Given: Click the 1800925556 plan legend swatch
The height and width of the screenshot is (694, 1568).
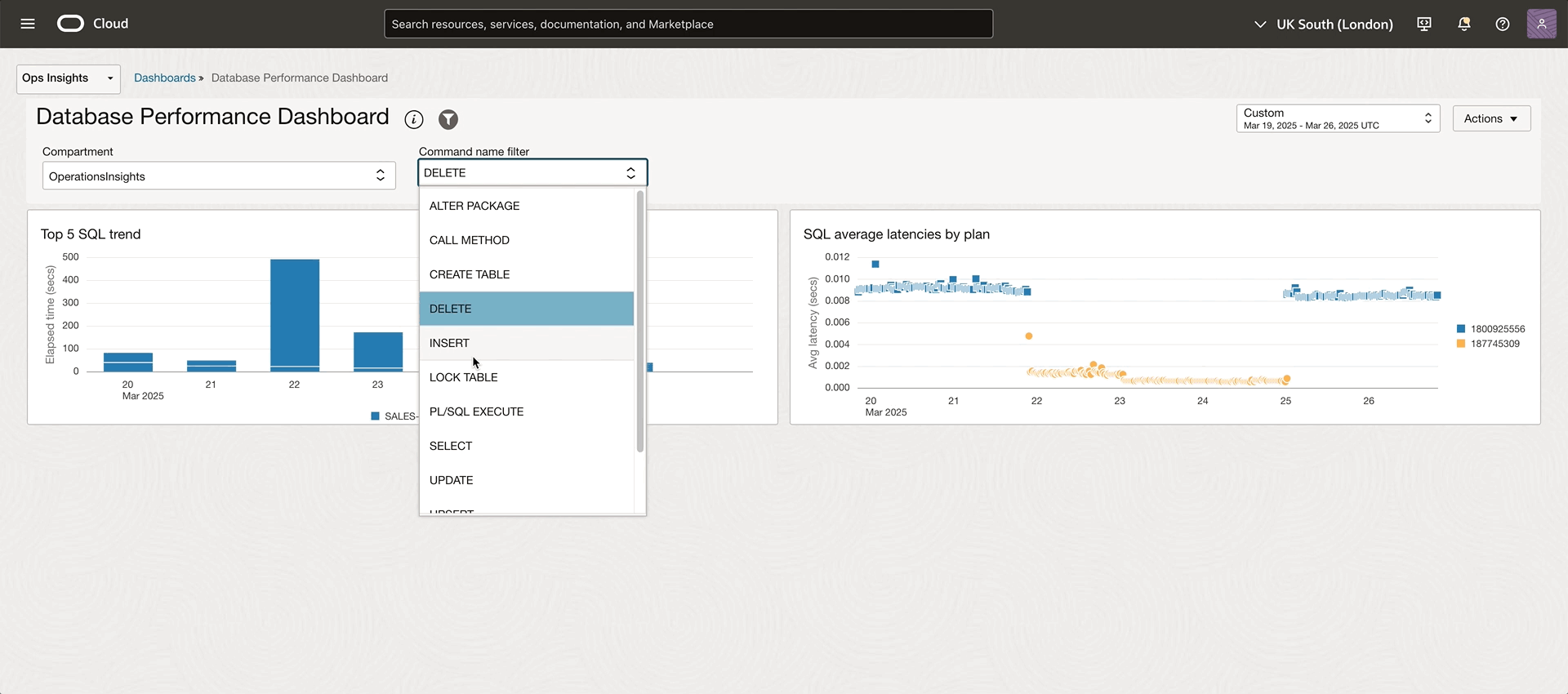Looking at the screenshot, I should click(x=1461, y=329).
